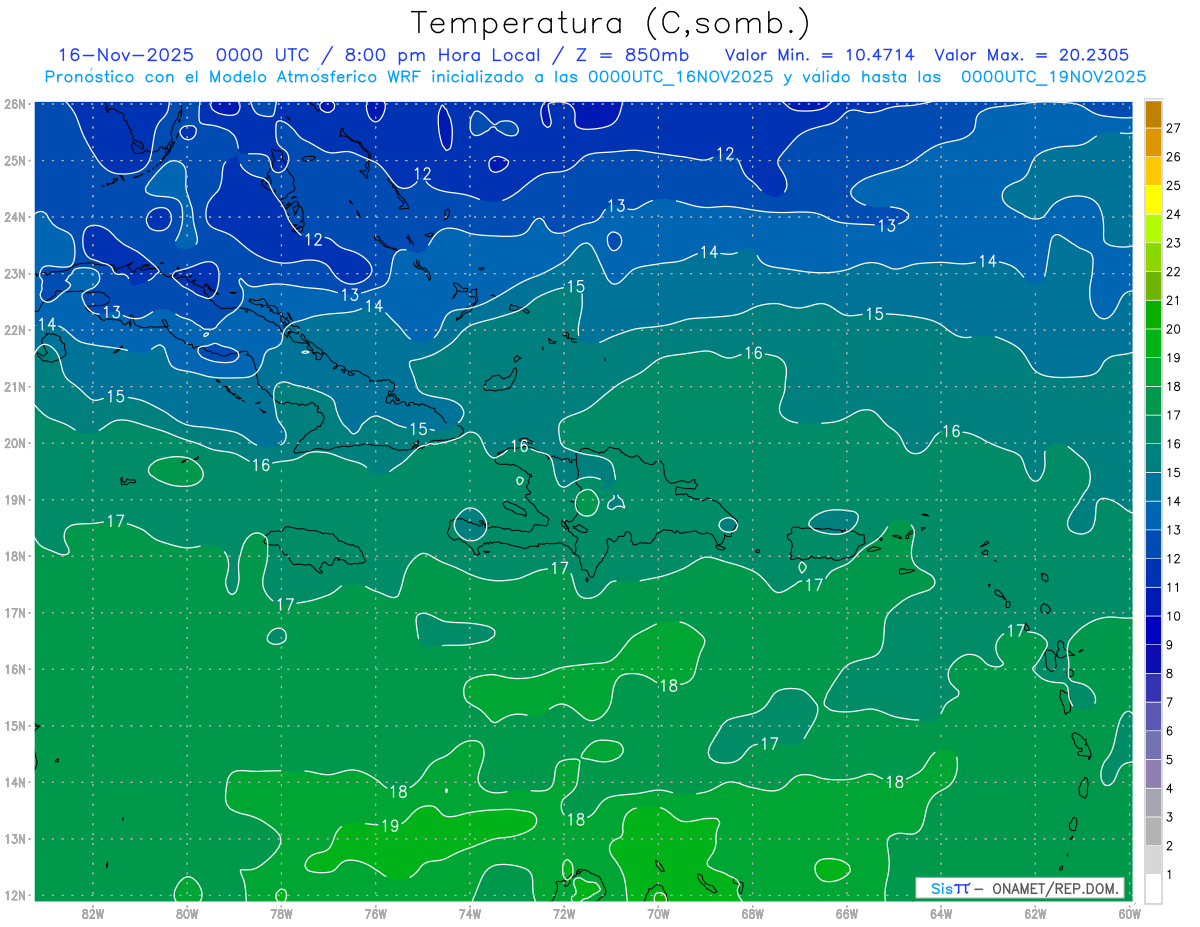Click the Puerto Rico island outline

tap(825, 544)
